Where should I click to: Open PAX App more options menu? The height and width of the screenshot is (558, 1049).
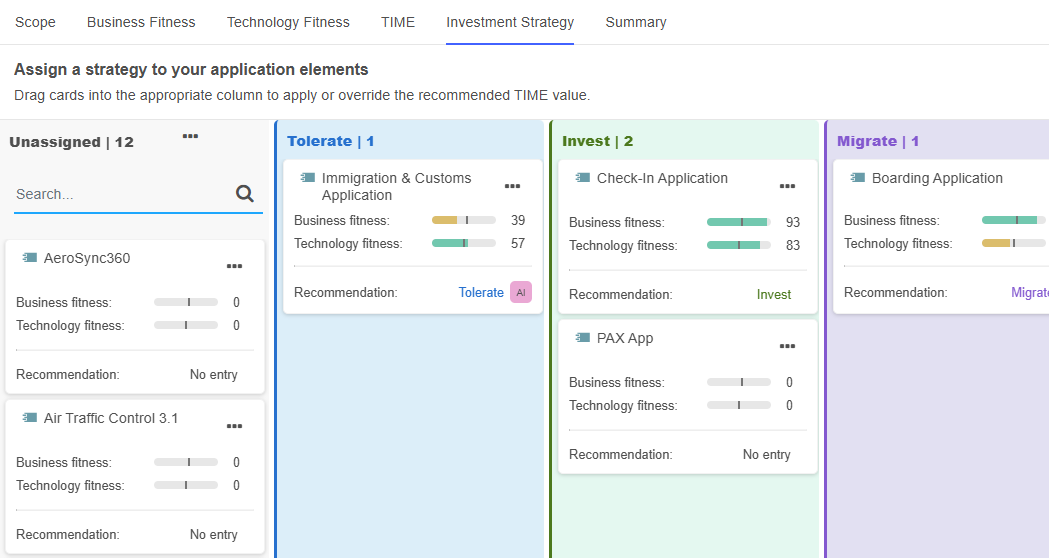787,346
